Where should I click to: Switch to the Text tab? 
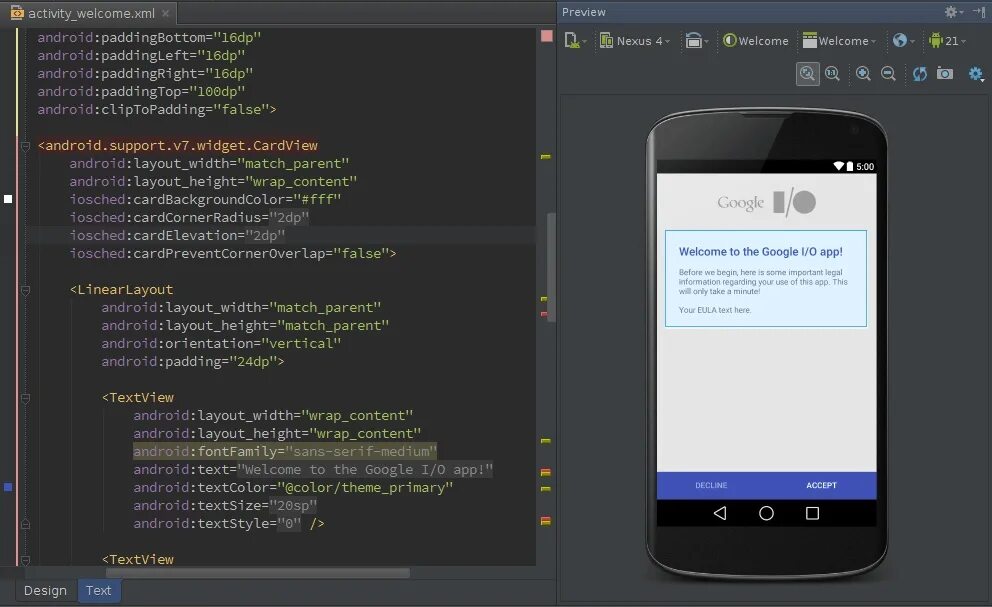point(99,591)
